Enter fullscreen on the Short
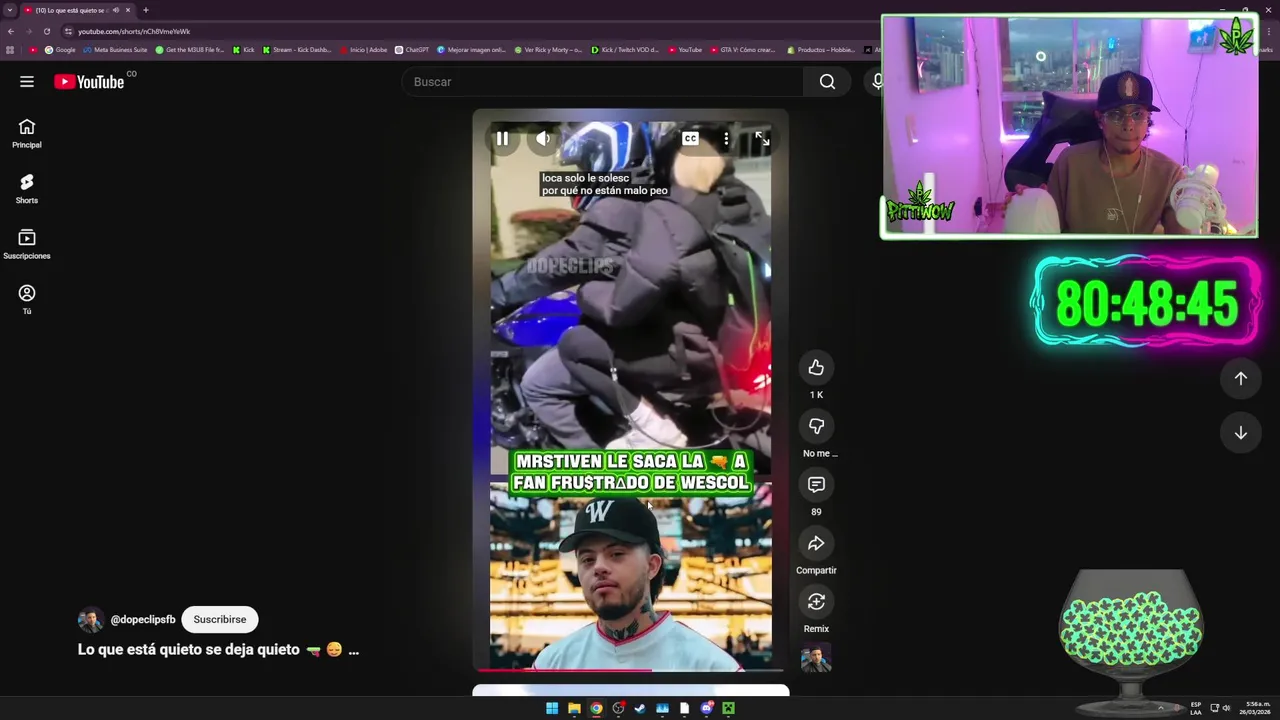This screenshot has width=1280, height=720. [762, 139]
